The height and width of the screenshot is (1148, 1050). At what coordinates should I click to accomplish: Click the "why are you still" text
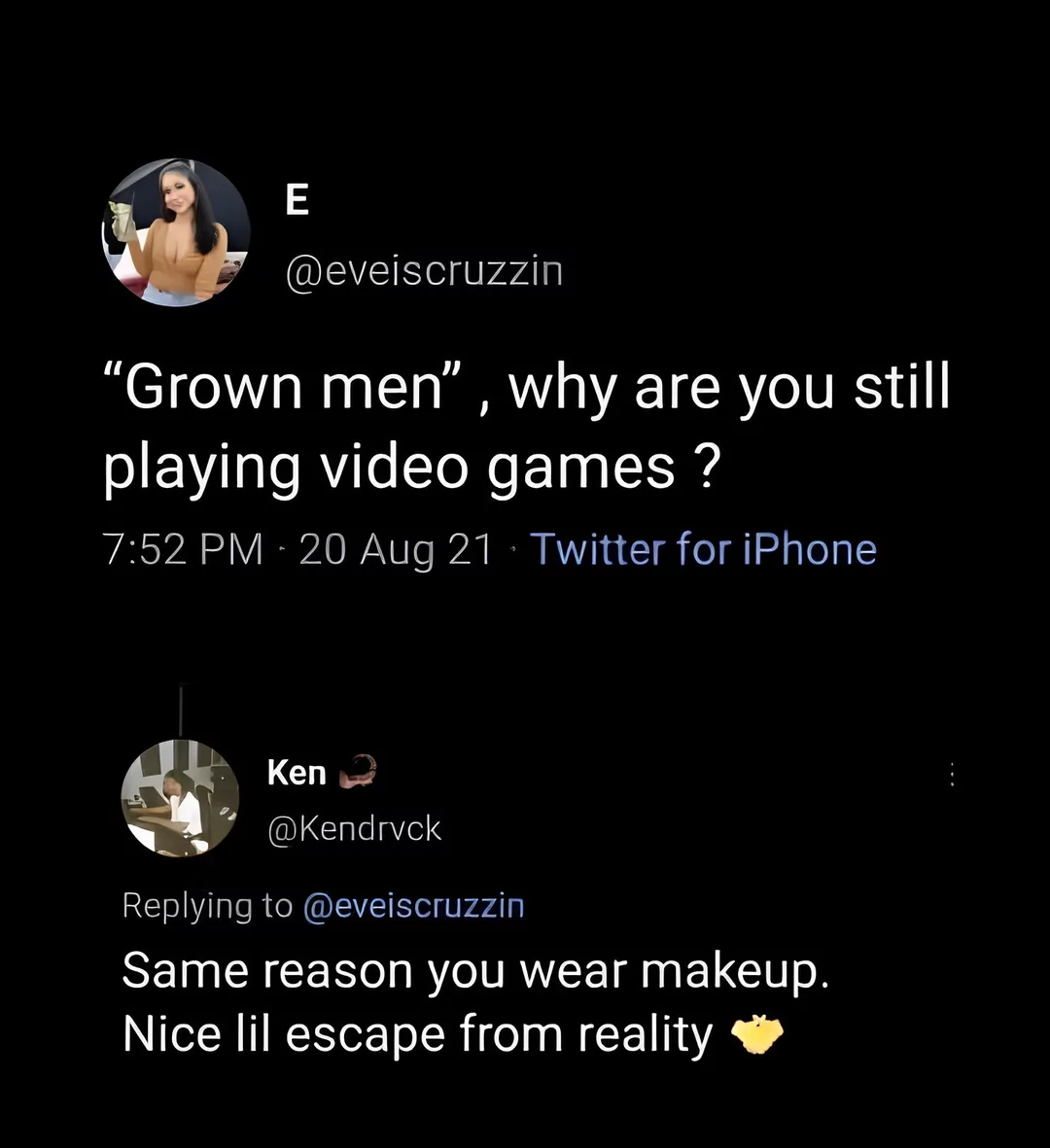pos(728,389)
